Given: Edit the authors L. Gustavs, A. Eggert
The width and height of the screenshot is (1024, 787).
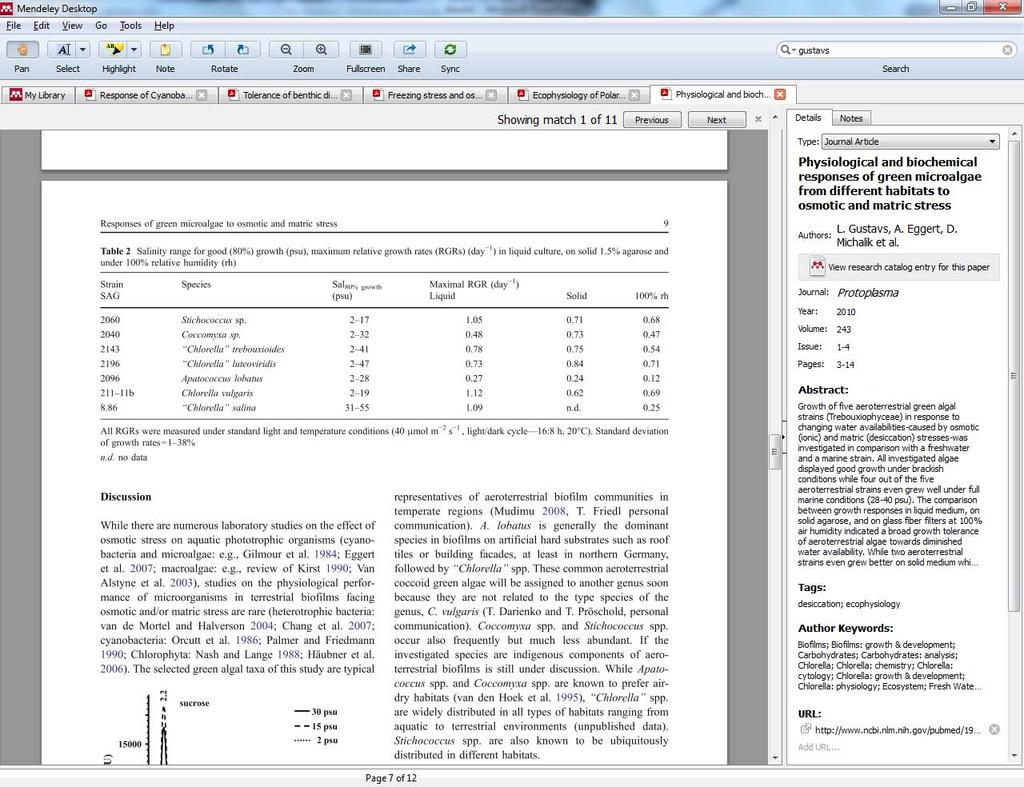Looking at the screenshot, I should (897, 235).
